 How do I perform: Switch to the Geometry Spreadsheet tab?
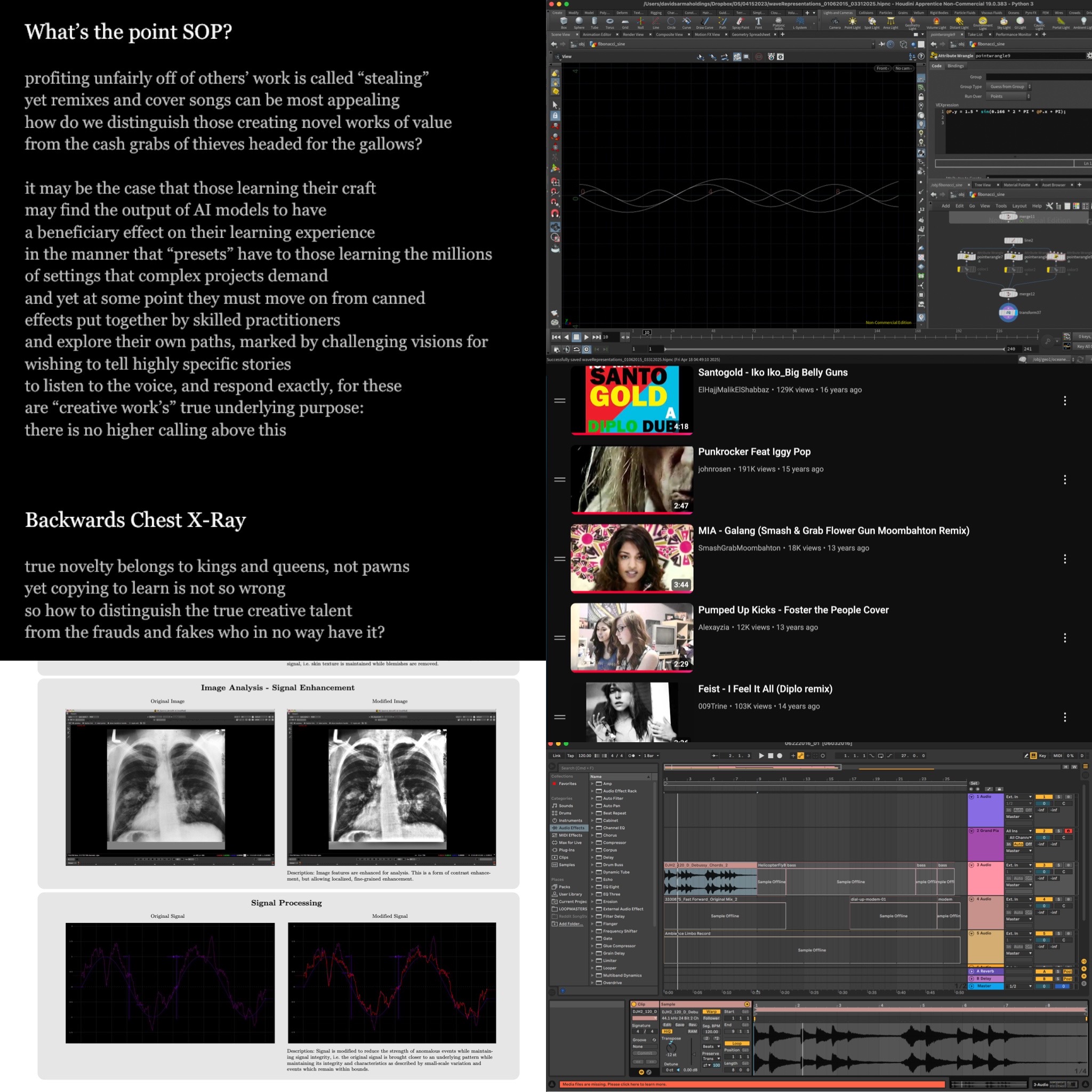pyautogui.click(x=751, y=35)
